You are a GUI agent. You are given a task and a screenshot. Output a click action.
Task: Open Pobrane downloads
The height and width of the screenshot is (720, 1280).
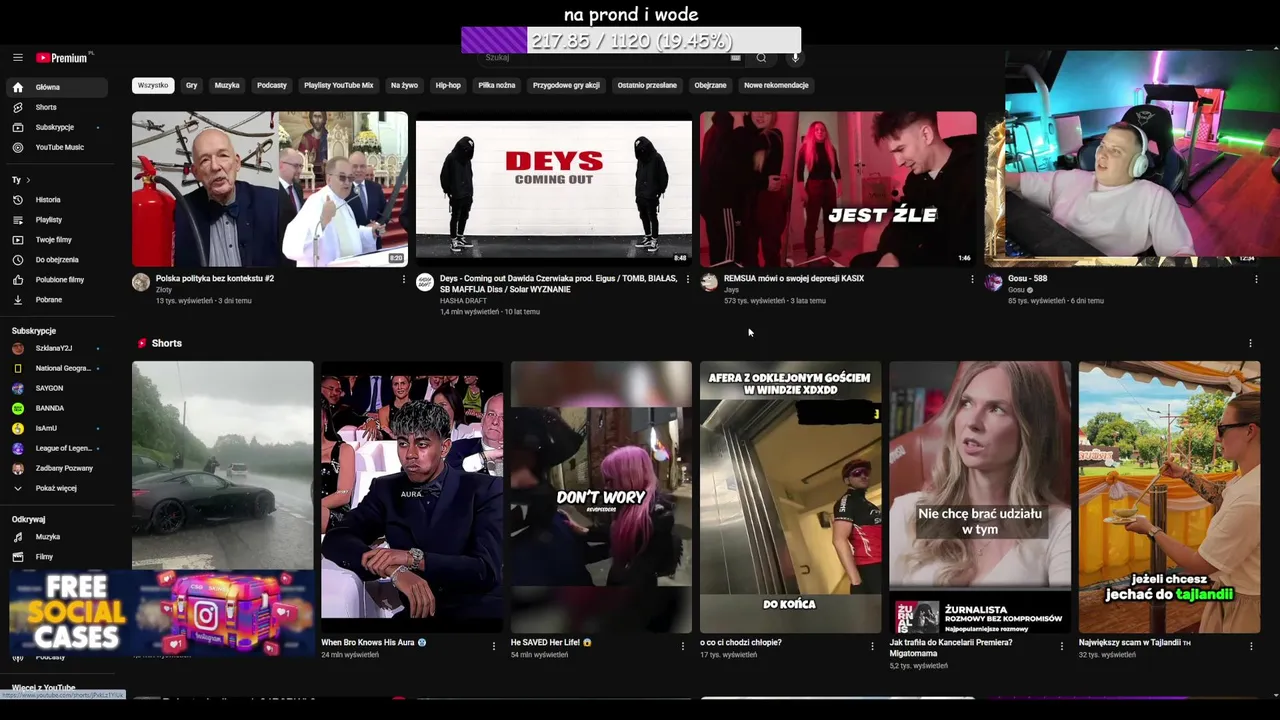(x=49, y=300)
